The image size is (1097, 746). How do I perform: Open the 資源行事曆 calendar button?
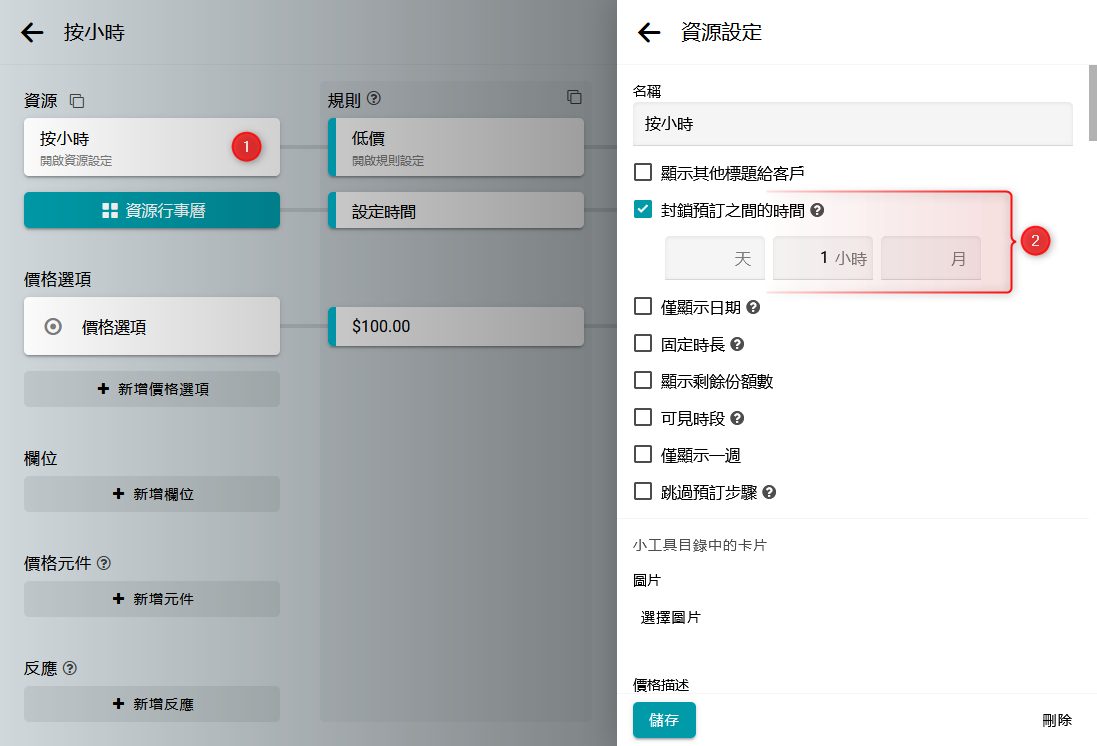click(152, 210)
